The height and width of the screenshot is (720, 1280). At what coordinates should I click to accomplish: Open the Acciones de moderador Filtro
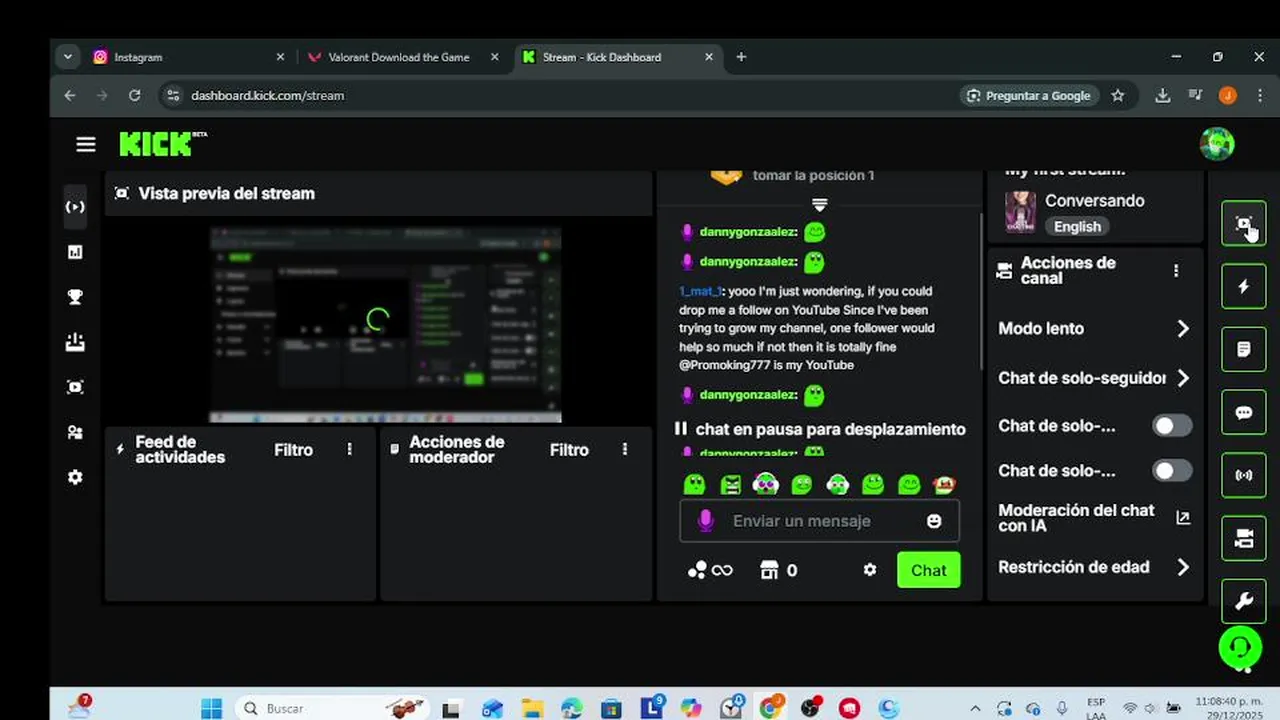click(x=569, y=450)
